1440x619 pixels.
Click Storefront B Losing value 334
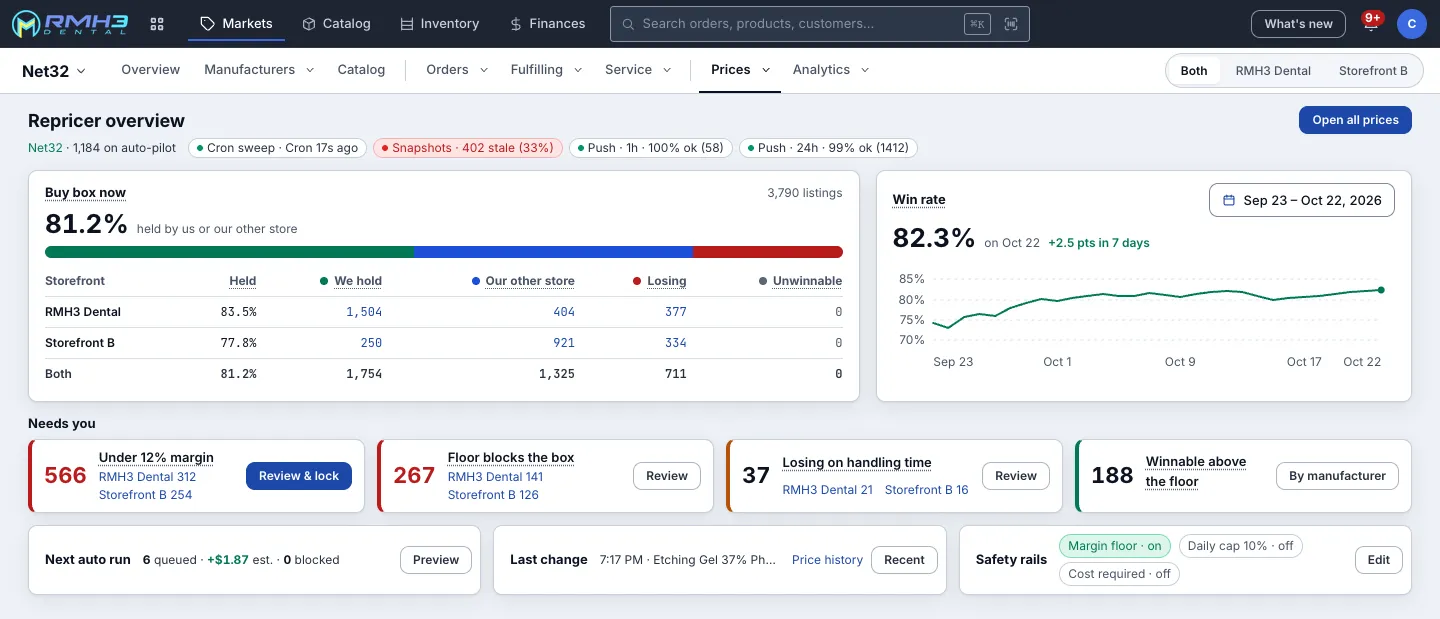point(676,343)
